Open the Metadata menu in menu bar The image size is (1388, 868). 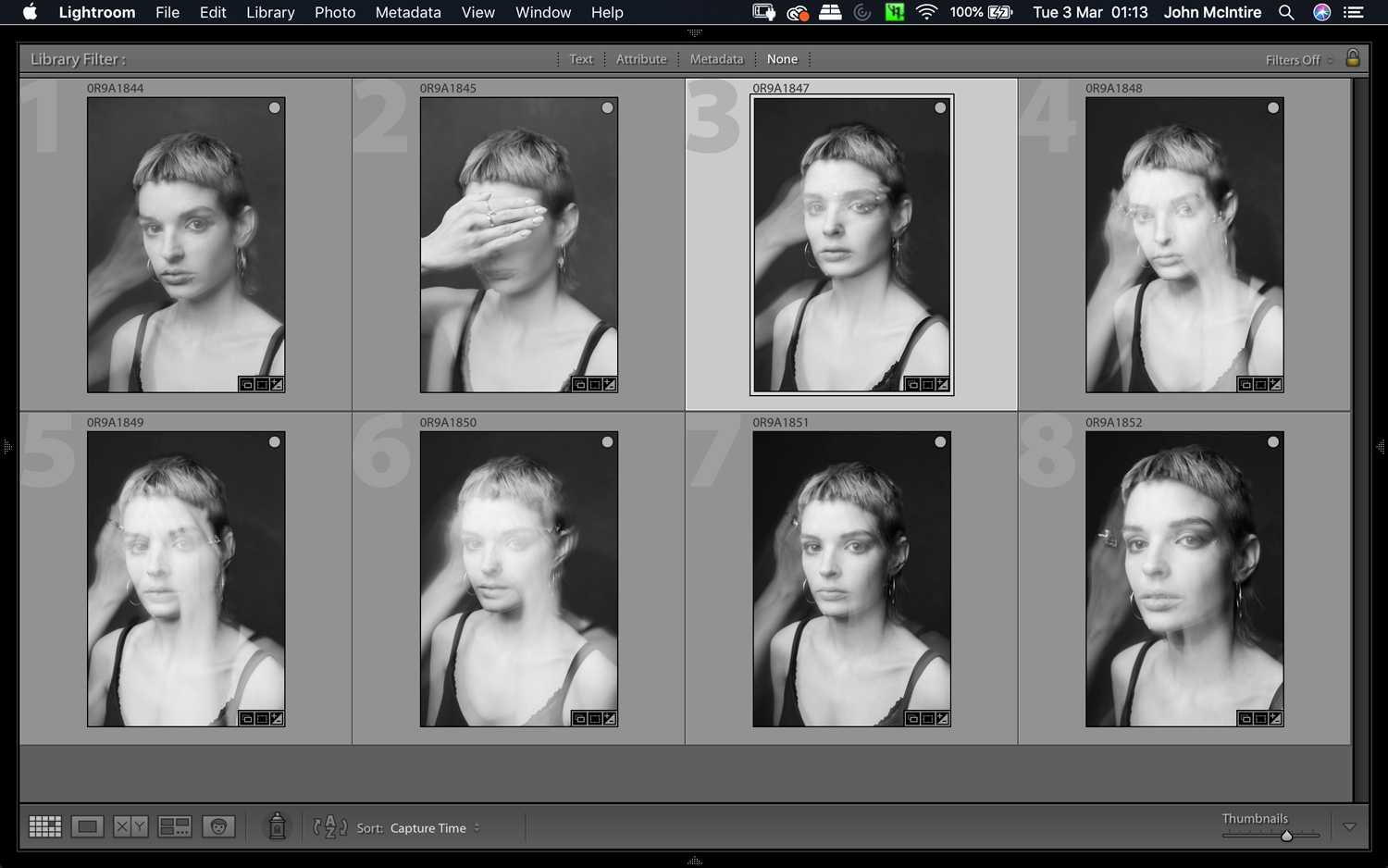407,12
